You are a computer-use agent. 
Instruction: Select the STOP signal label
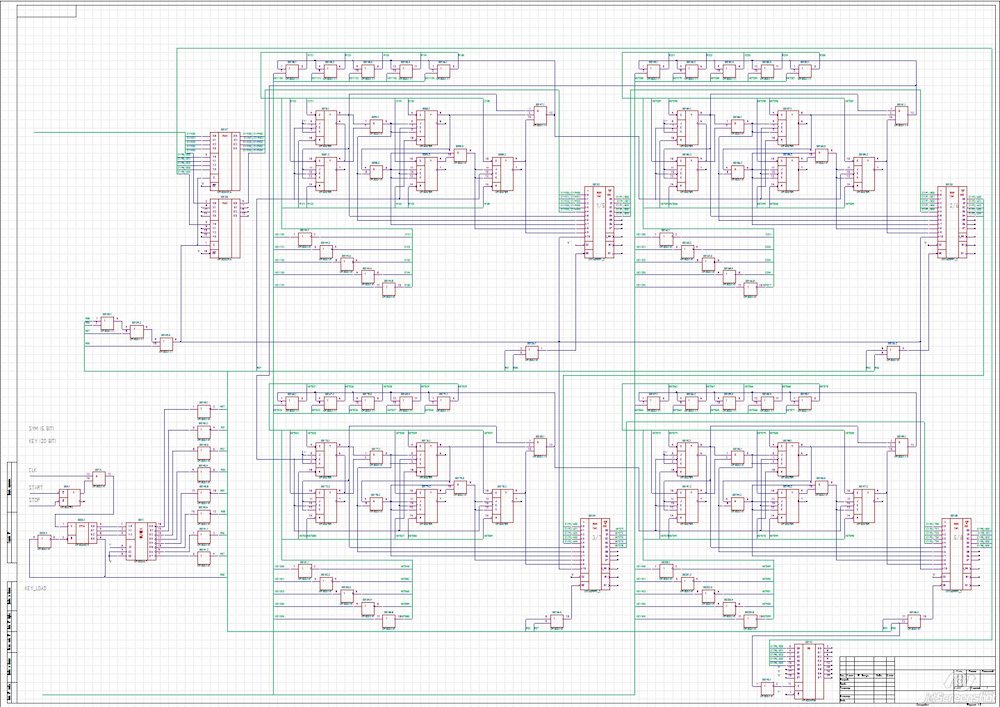coord(35,499)
